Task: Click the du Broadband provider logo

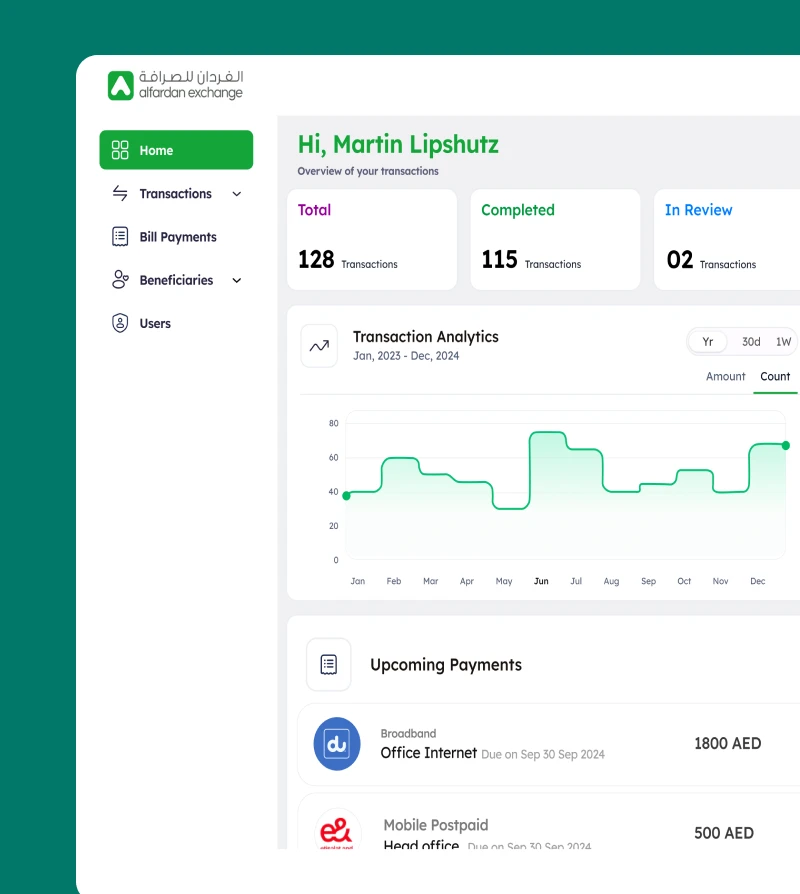Action: [337, 744]
